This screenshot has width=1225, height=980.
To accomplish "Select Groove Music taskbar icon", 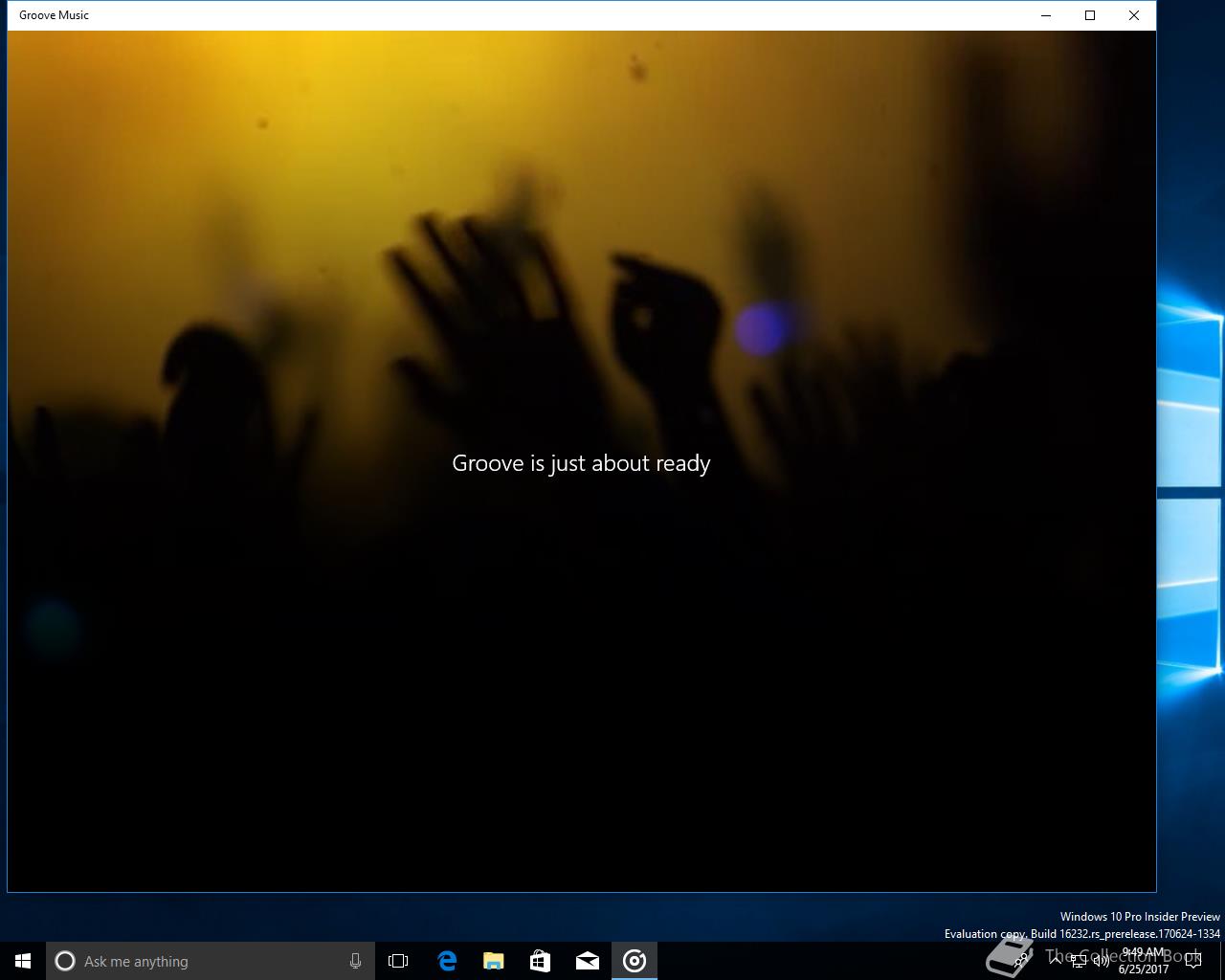I will point(635,961).
